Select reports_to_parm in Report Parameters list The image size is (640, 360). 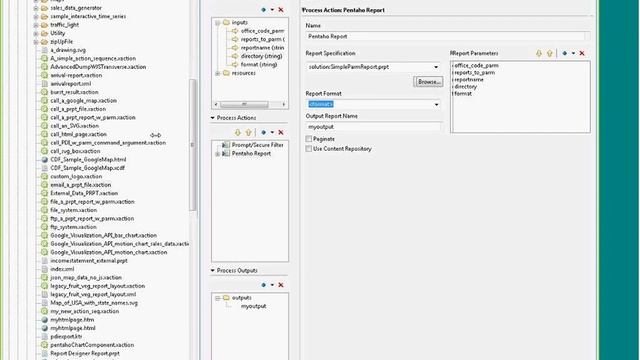click(475, 72)
